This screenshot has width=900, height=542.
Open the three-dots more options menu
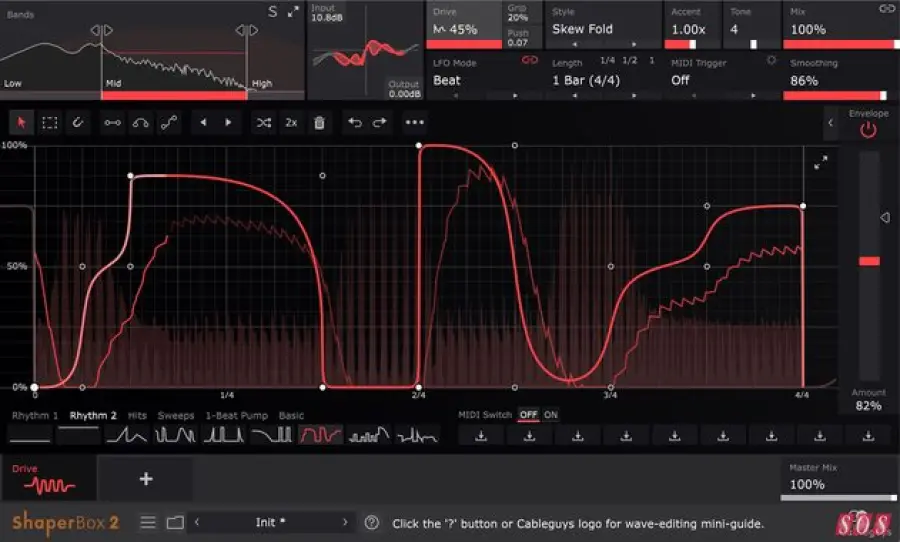[414, 122]
